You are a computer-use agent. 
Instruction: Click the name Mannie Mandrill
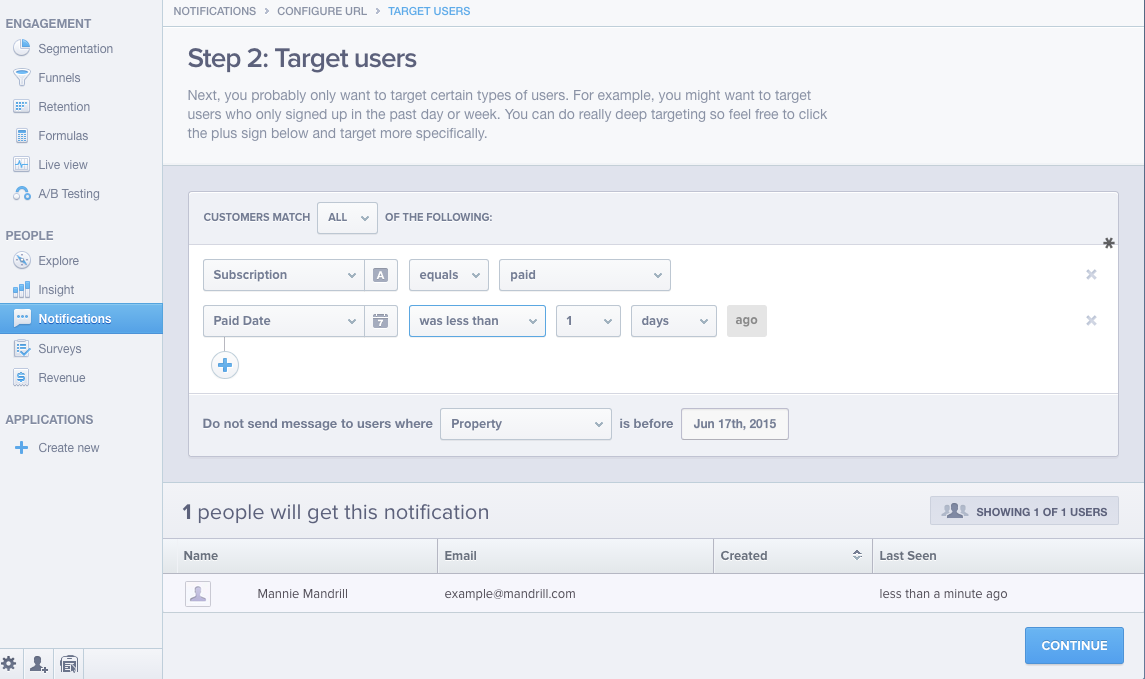pyautogui.click(x=302, y=594)
